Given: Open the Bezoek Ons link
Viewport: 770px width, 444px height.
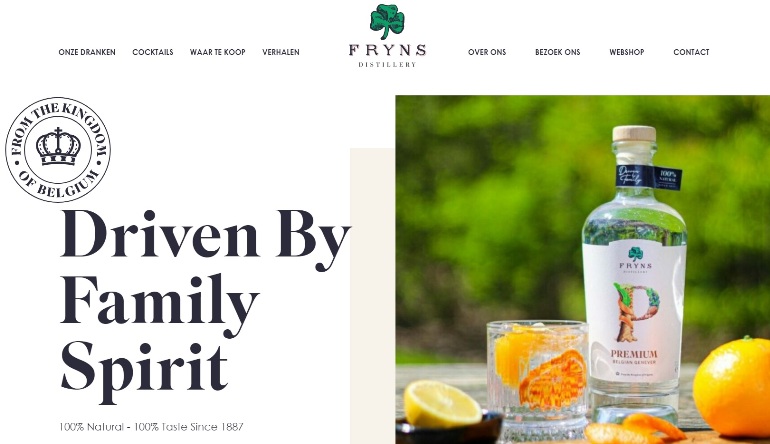Looking at the screenshot, I should tap(557, 52).
